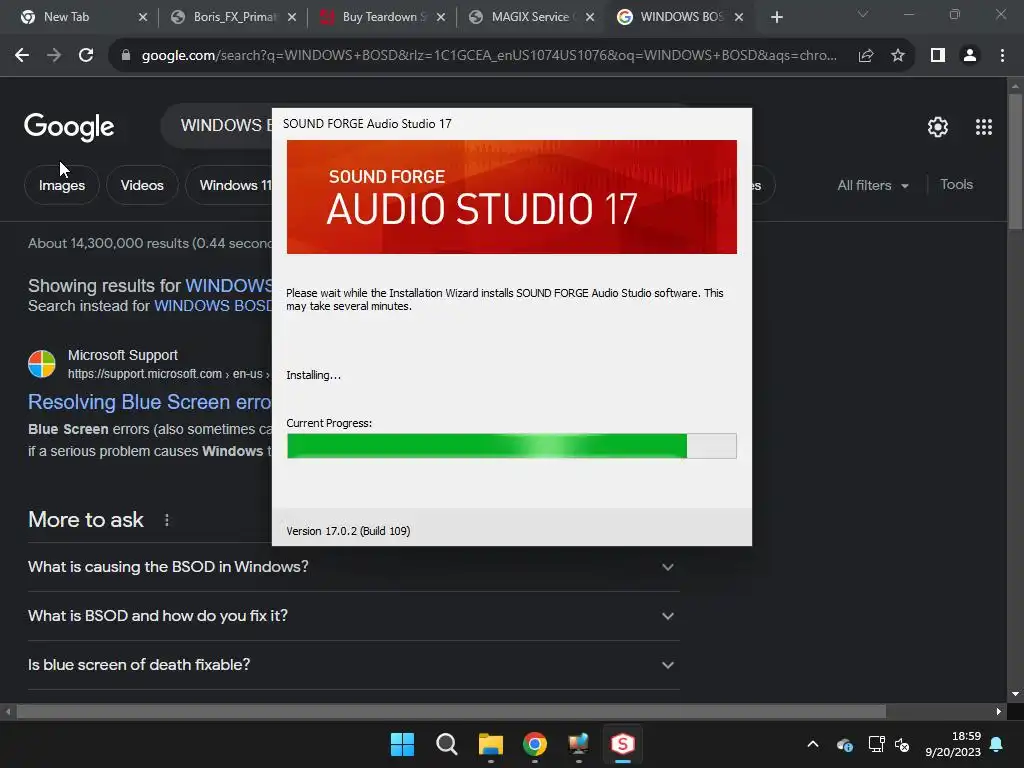Open the Chrome profile avatar icon
The width and height of the screenshot is (1024, 768).
pos(970,56)
